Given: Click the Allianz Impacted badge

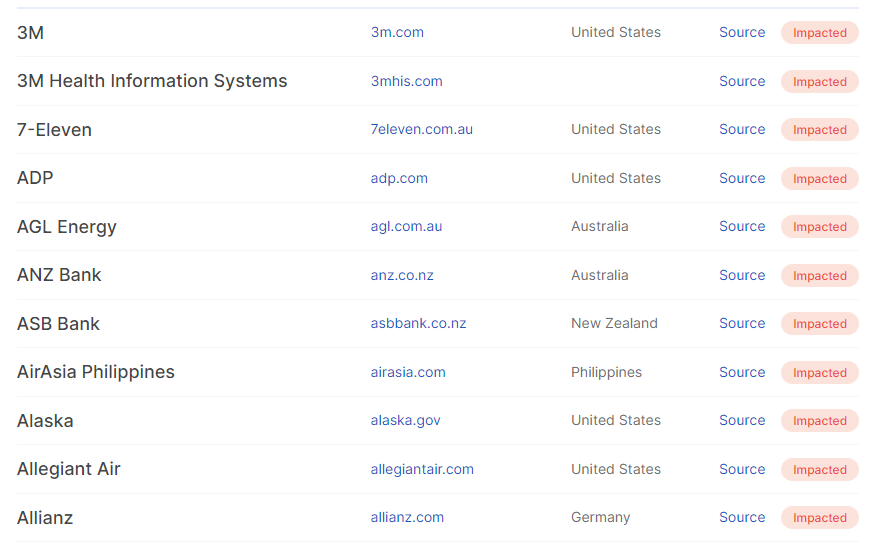Looking at the screenshot, I should click(820, 517).
